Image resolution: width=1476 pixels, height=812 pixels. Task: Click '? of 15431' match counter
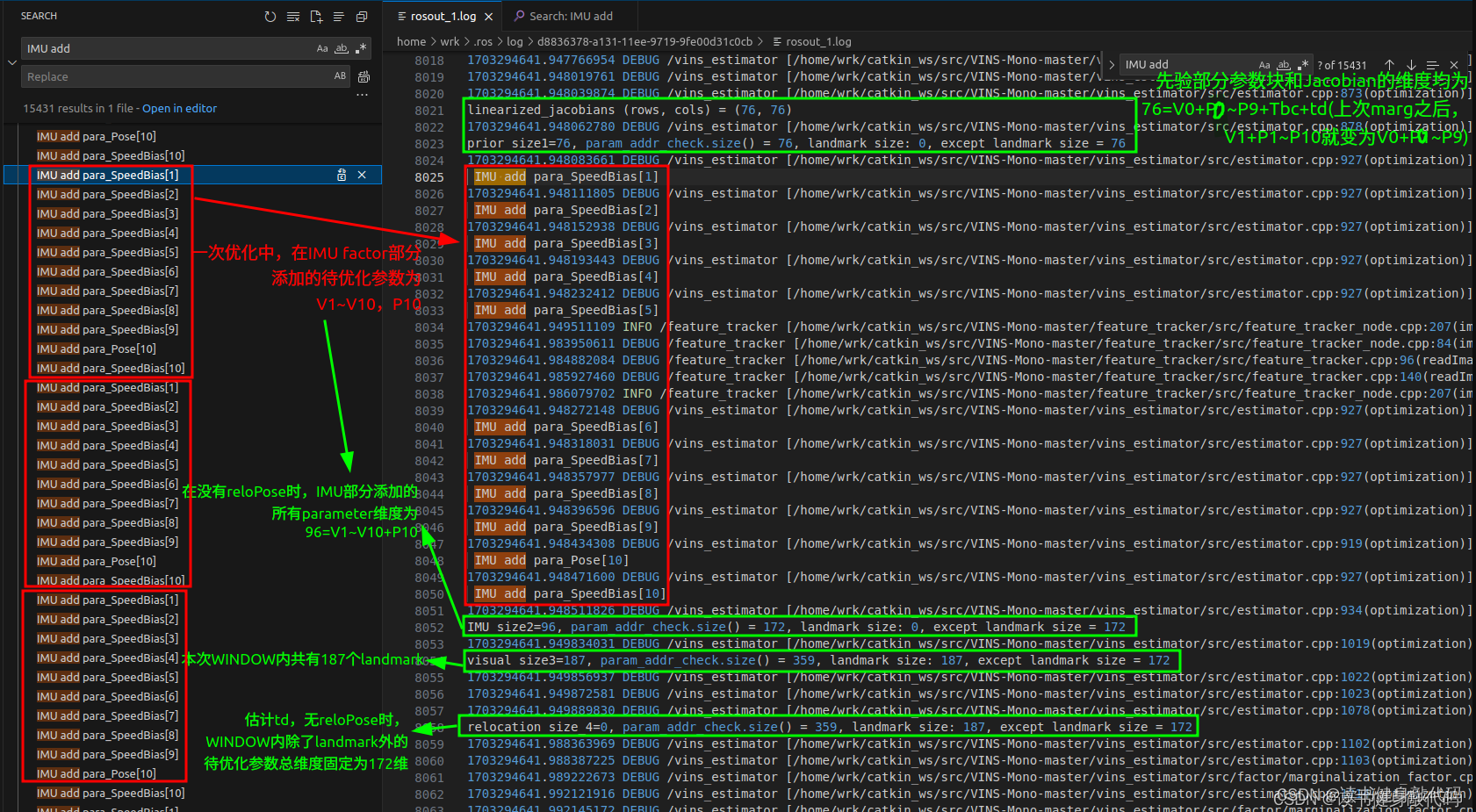pyautogui.click(x=1342, y=66)
